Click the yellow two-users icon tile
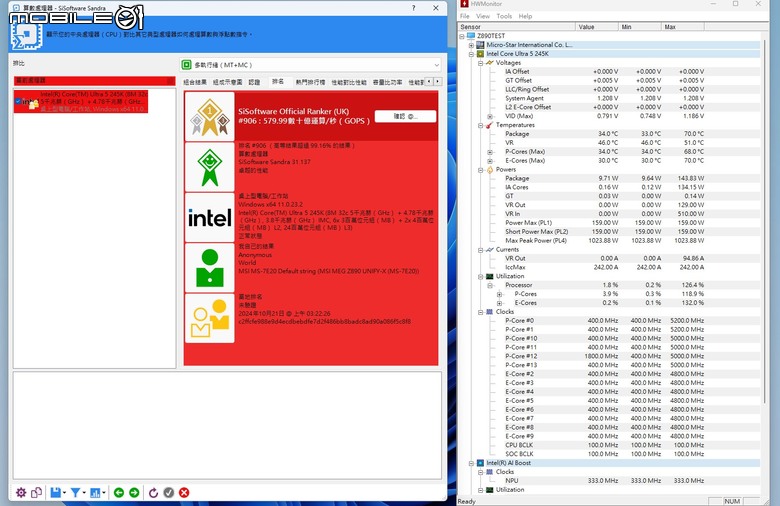This screenshot has width=780, height=506. [x=209, y=318]
